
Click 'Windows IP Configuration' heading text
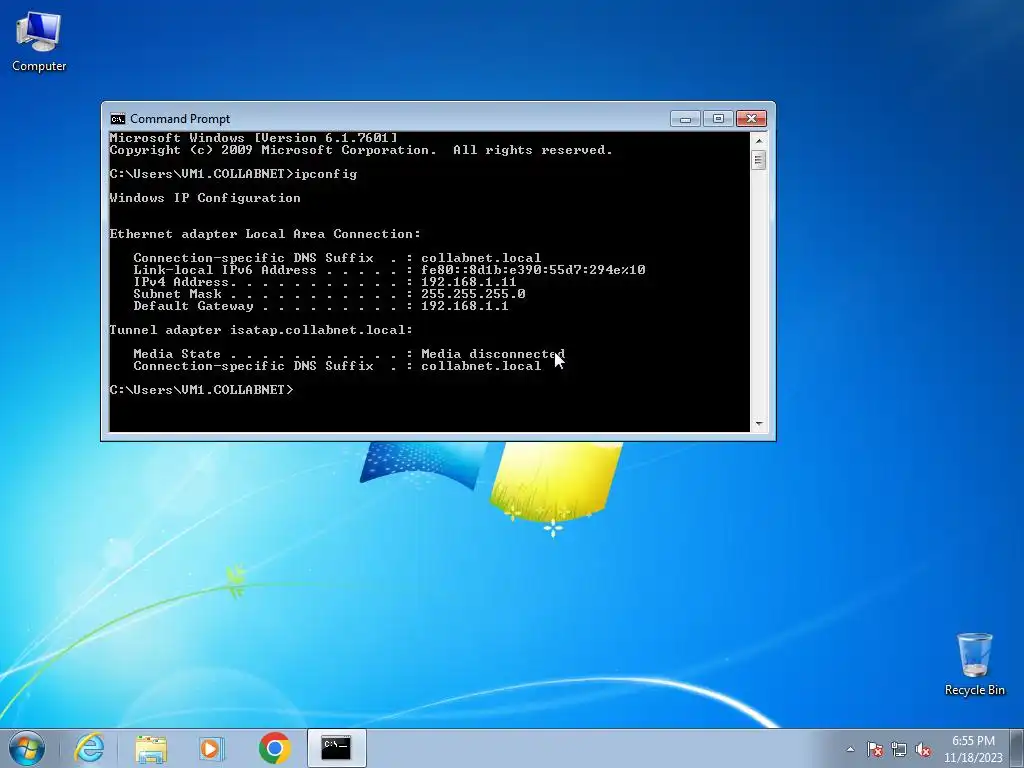[205, 198]
